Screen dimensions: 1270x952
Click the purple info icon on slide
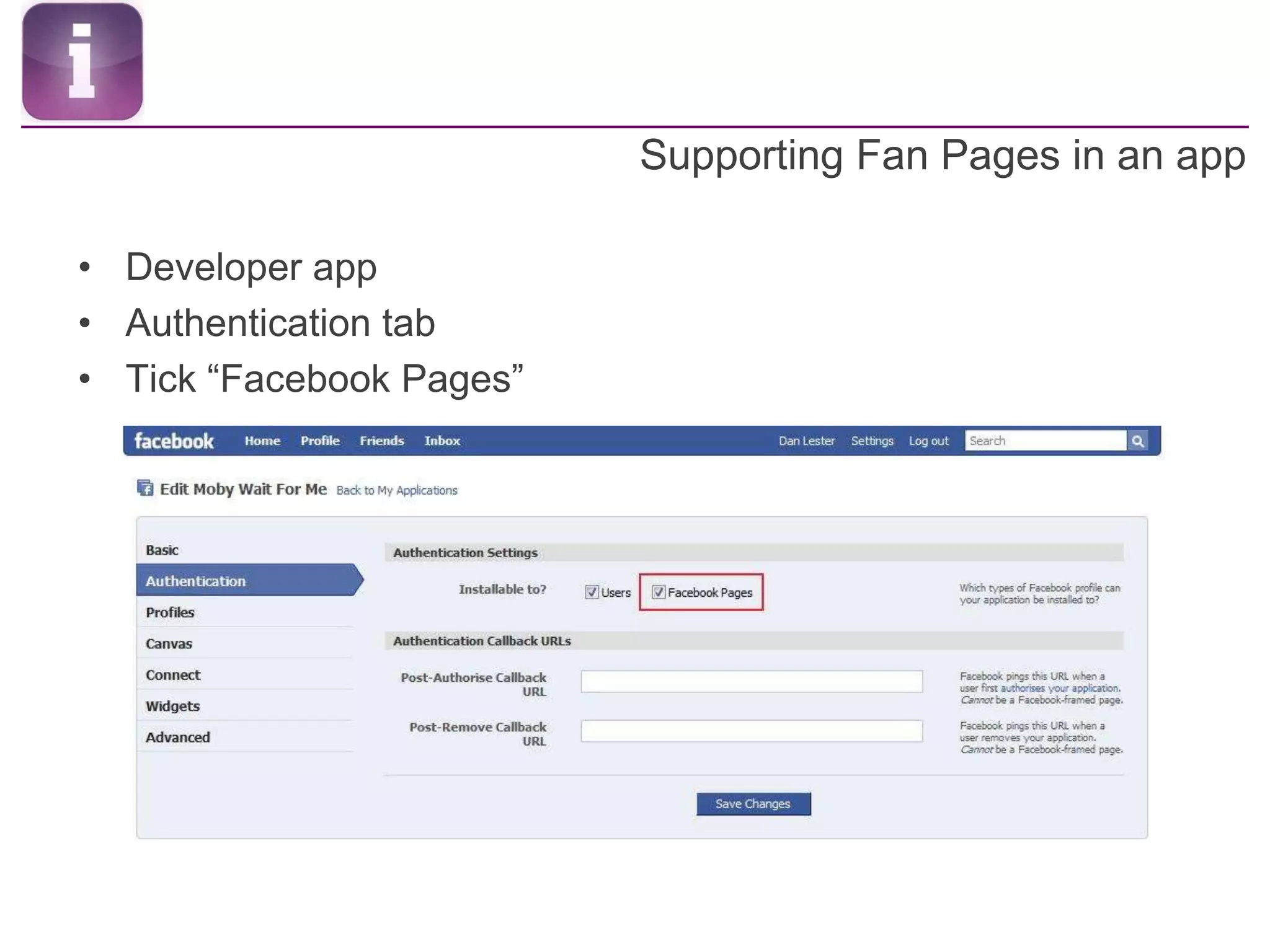[x=82, y=61]
